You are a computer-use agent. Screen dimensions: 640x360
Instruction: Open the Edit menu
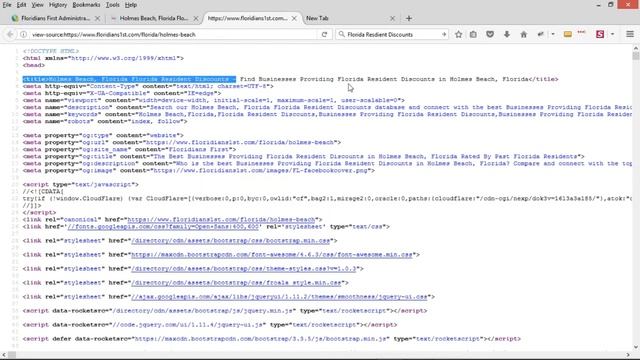[x=21, y=5]
